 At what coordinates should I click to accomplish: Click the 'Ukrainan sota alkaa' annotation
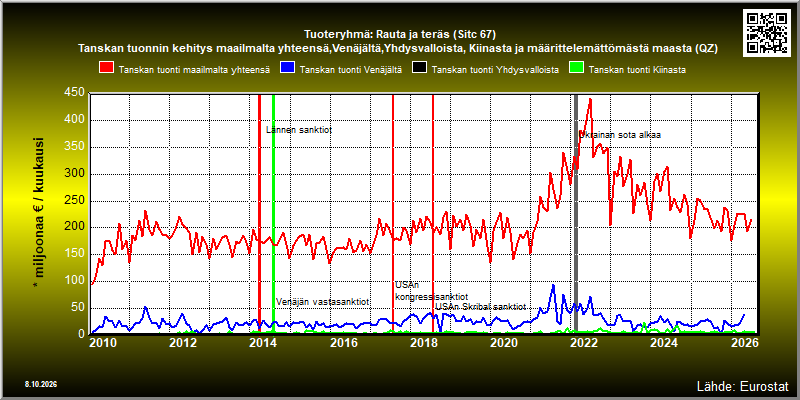pyautogui.click(x=619, y=135)
